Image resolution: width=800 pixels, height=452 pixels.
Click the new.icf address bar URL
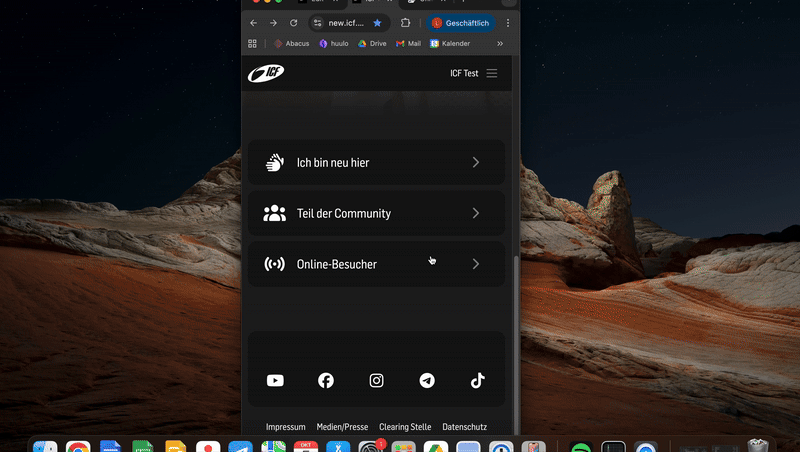(x=346, y=23)
